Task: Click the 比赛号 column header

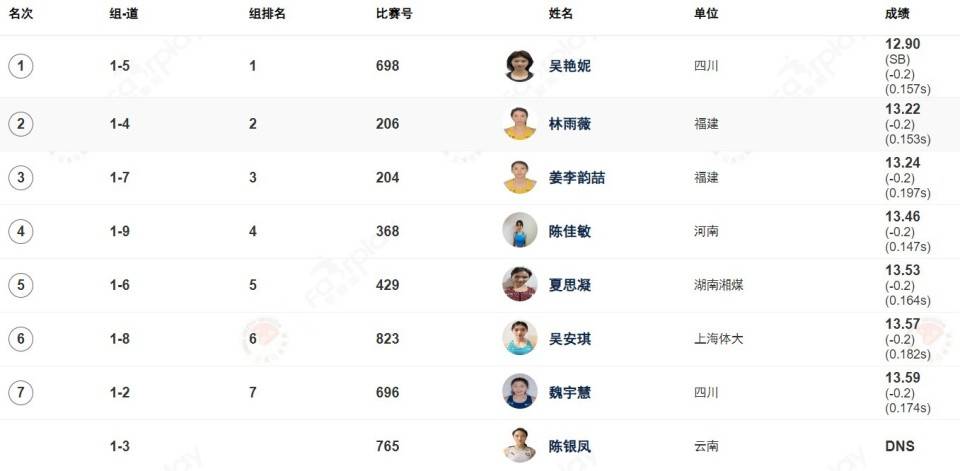Action: [x=394, y=15]
